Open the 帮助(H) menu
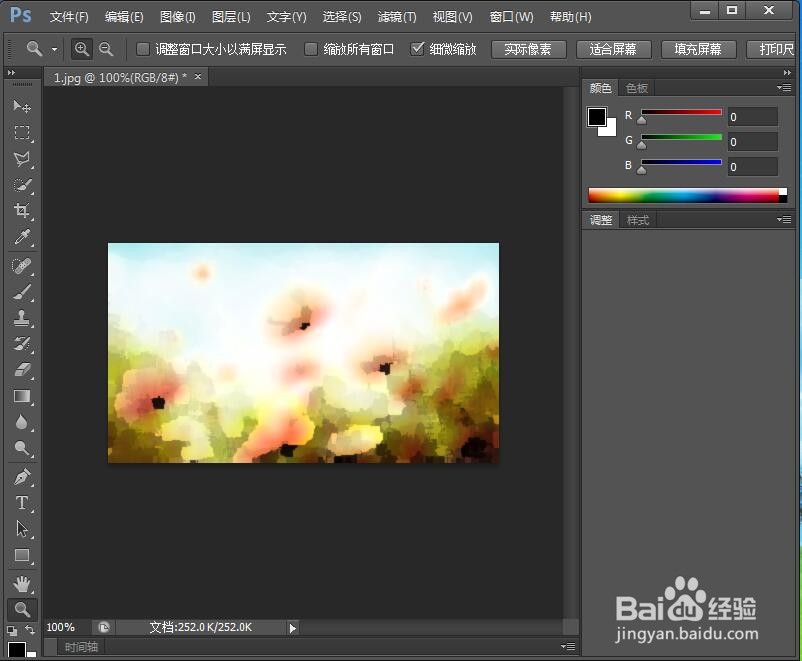This screenshot has height=661, width=802. [570, 17]
